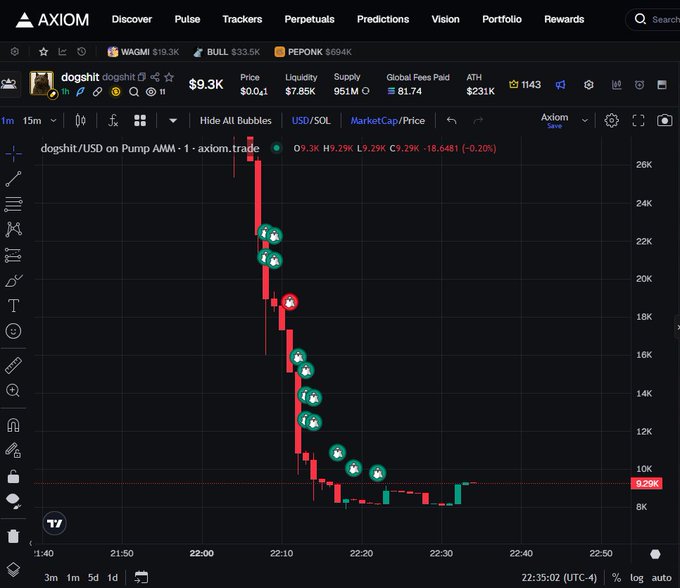Select the Text tool
The height and width of the screenshot is (588, 680).
tap(13, 306)
